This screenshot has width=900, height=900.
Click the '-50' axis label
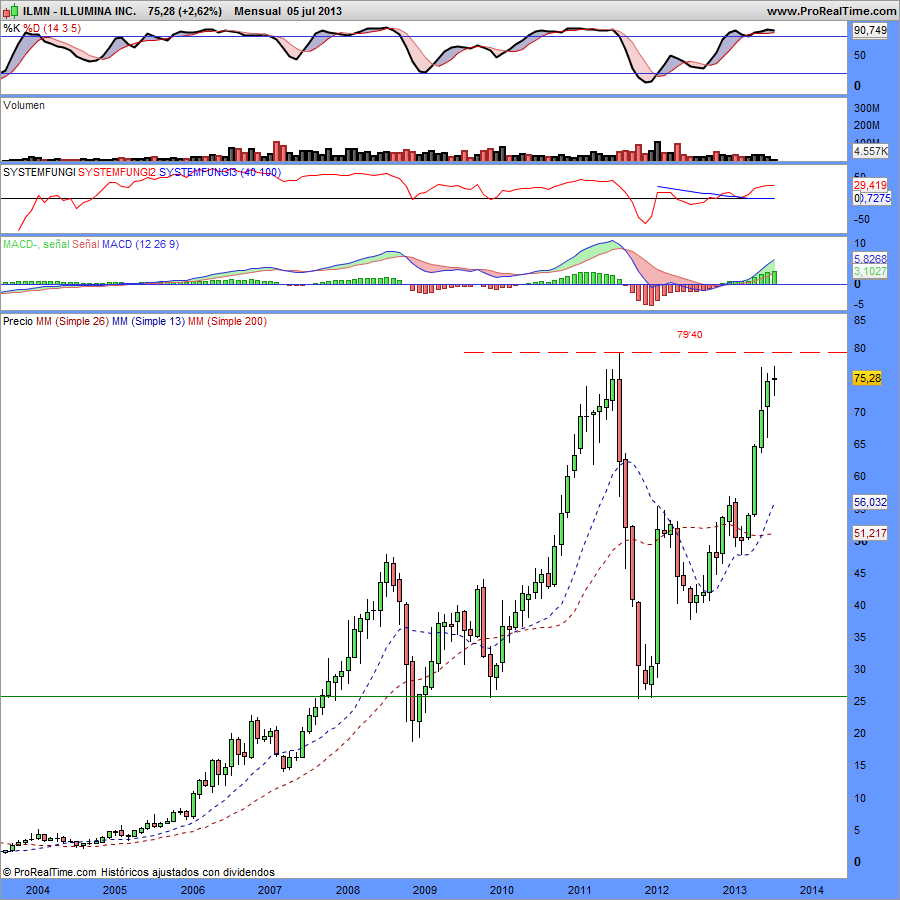[862, 219]
